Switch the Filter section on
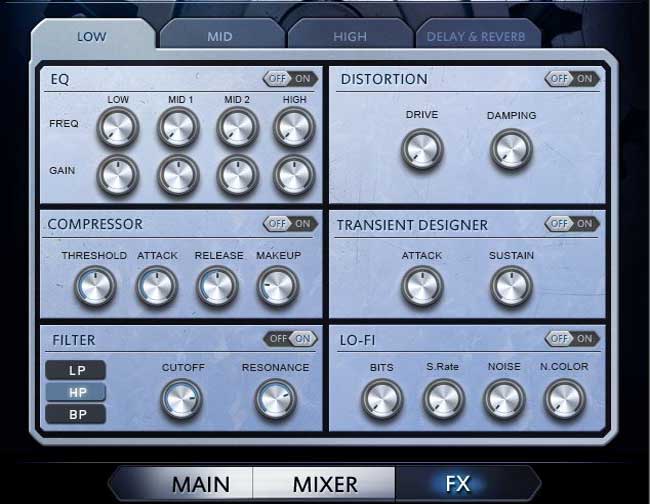The height and width of the screenshot is (504, 650). click(x=290, y=339)
